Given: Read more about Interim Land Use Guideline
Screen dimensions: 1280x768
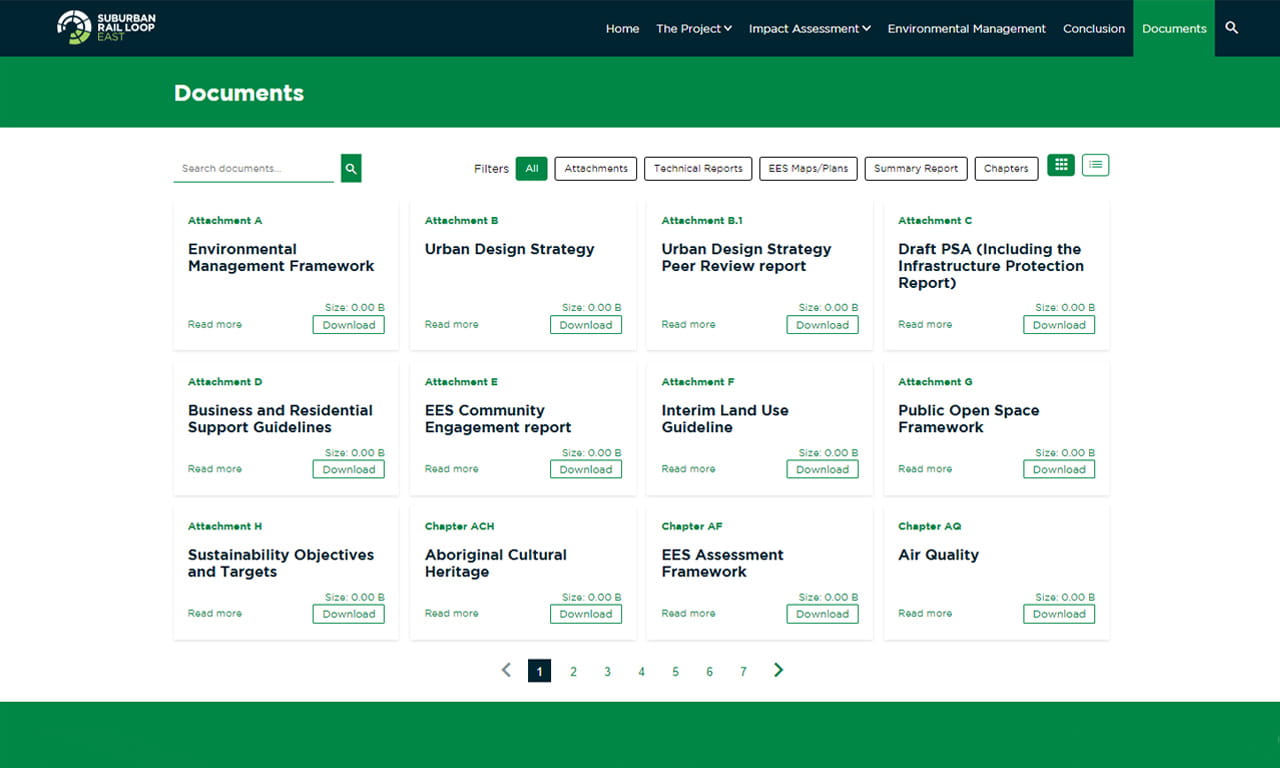Looking at the screenshot, I should [688, 469].
